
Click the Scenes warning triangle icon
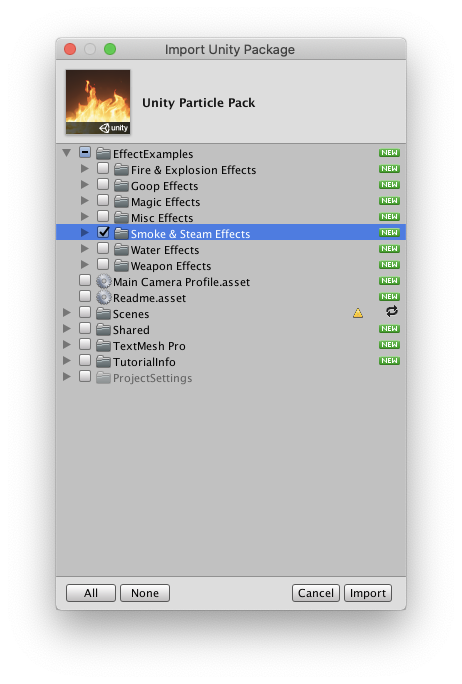tap(358, 313)
